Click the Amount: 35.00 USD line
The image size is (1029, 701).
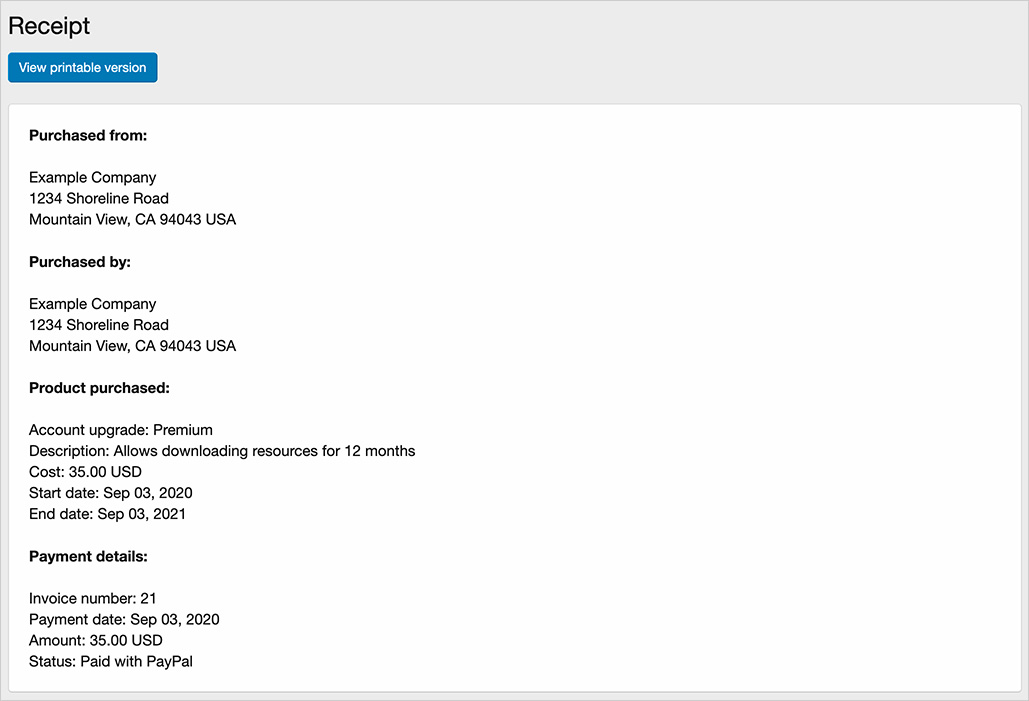pyautogui.click(x=96, y=640)
